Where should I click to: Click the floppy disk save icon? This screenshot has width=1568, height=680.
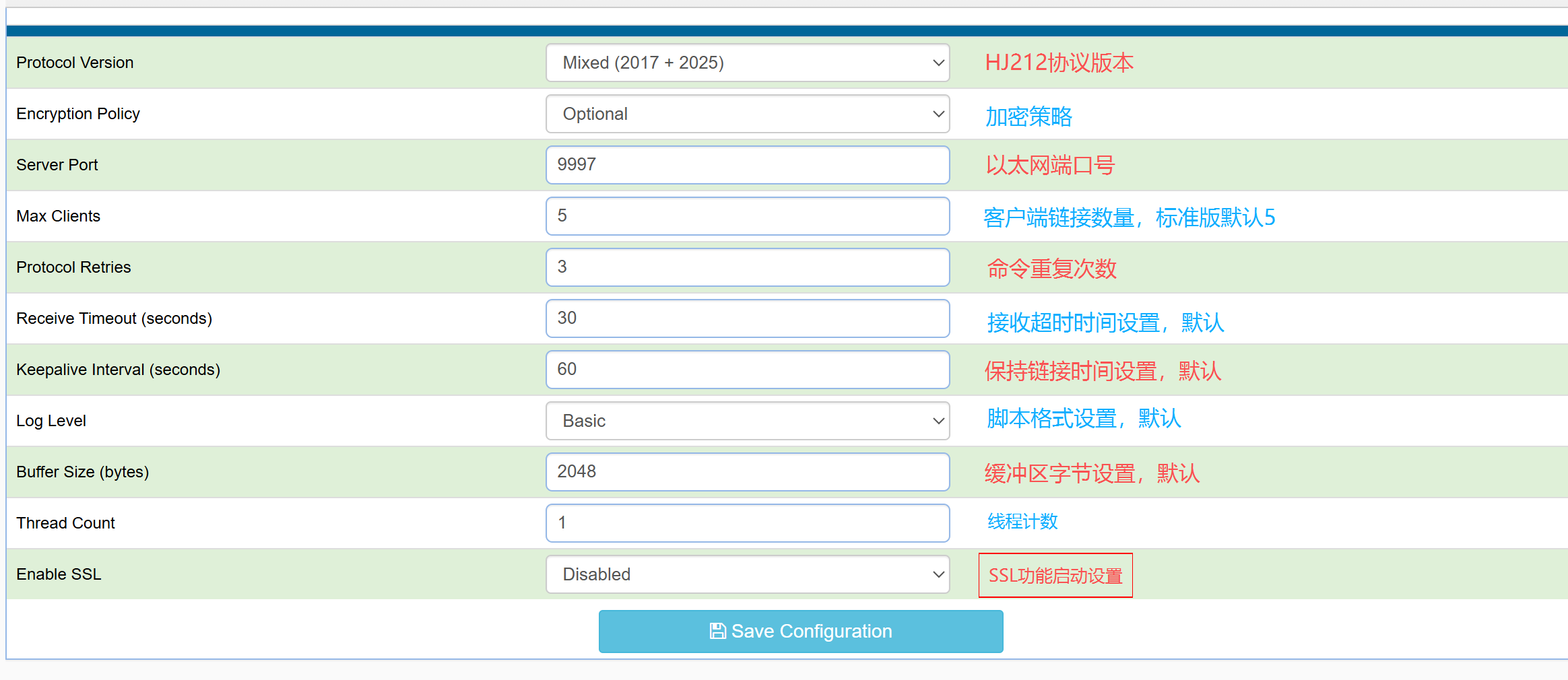coord(718,631)
